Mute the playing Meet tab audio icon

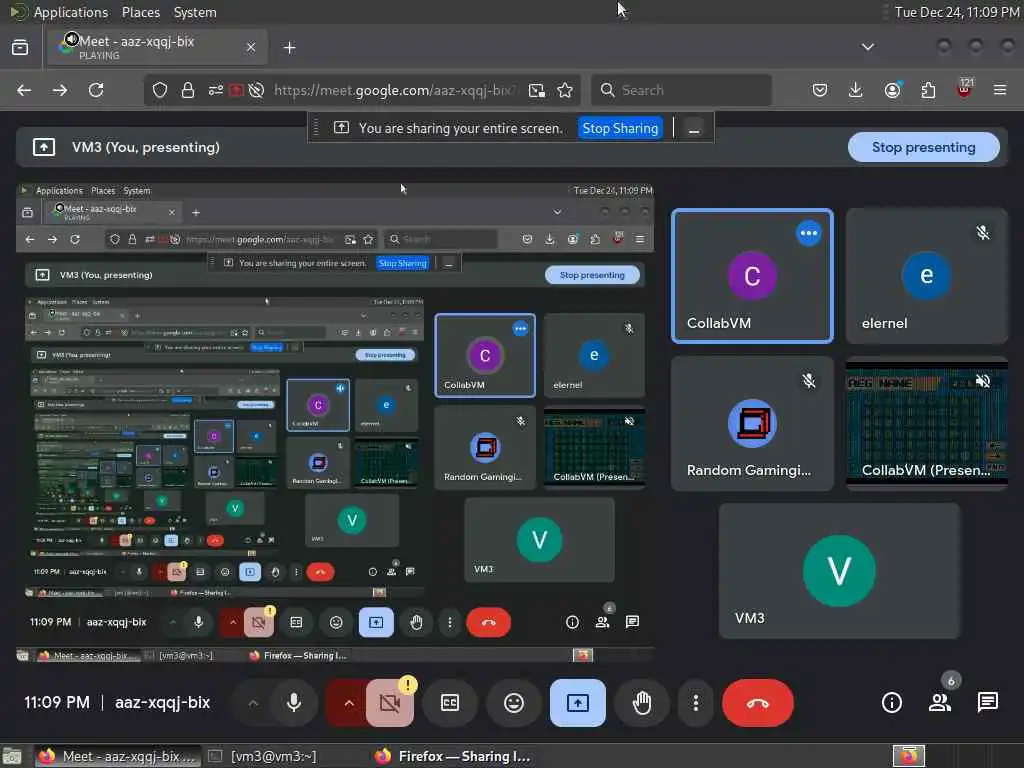pos(71,40)
